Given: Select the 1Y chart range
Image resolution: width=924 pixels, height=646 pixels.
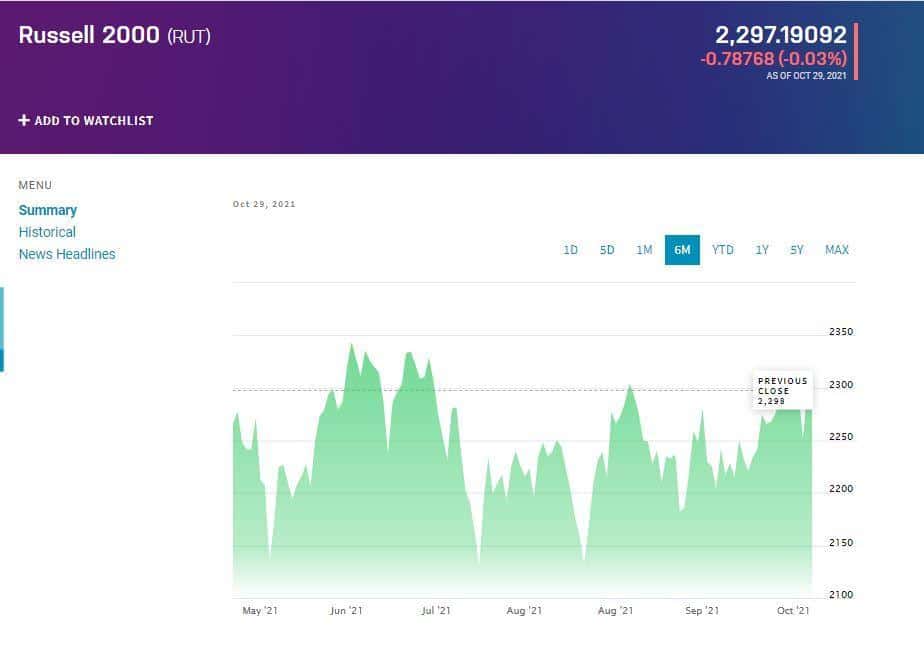Looking at the screenshot, I should point(762,250).
